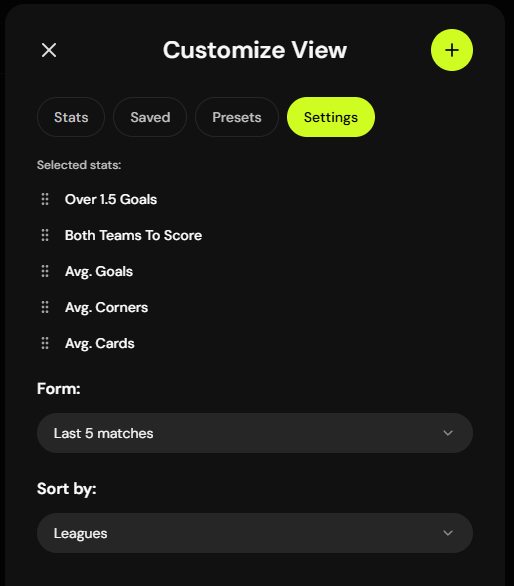Click drag handle beside Over 1.5 Goals
Viewport: 514px width, 586px height.
[x=45, y=199]
